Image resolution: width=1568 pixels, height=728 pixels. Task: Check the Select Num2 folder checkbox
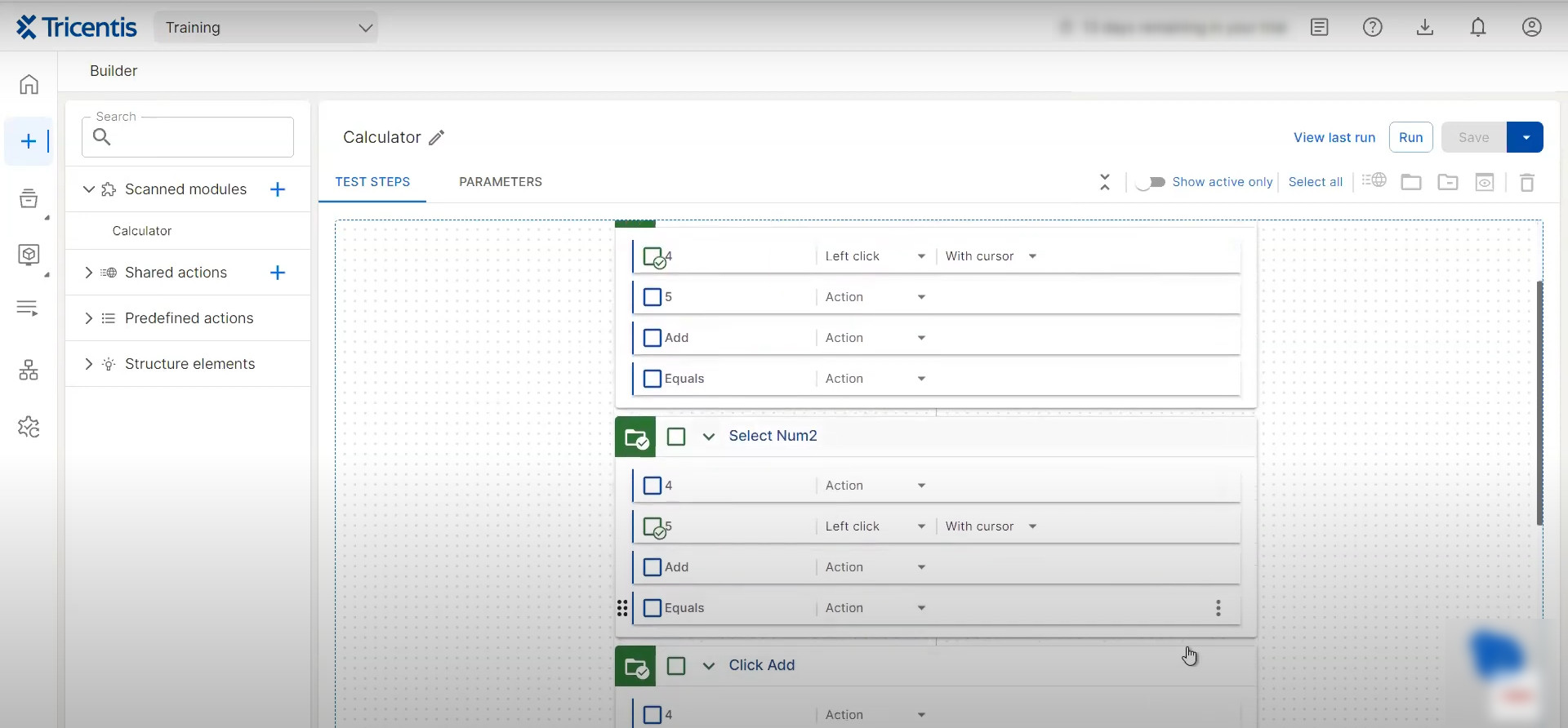[676, 437]
